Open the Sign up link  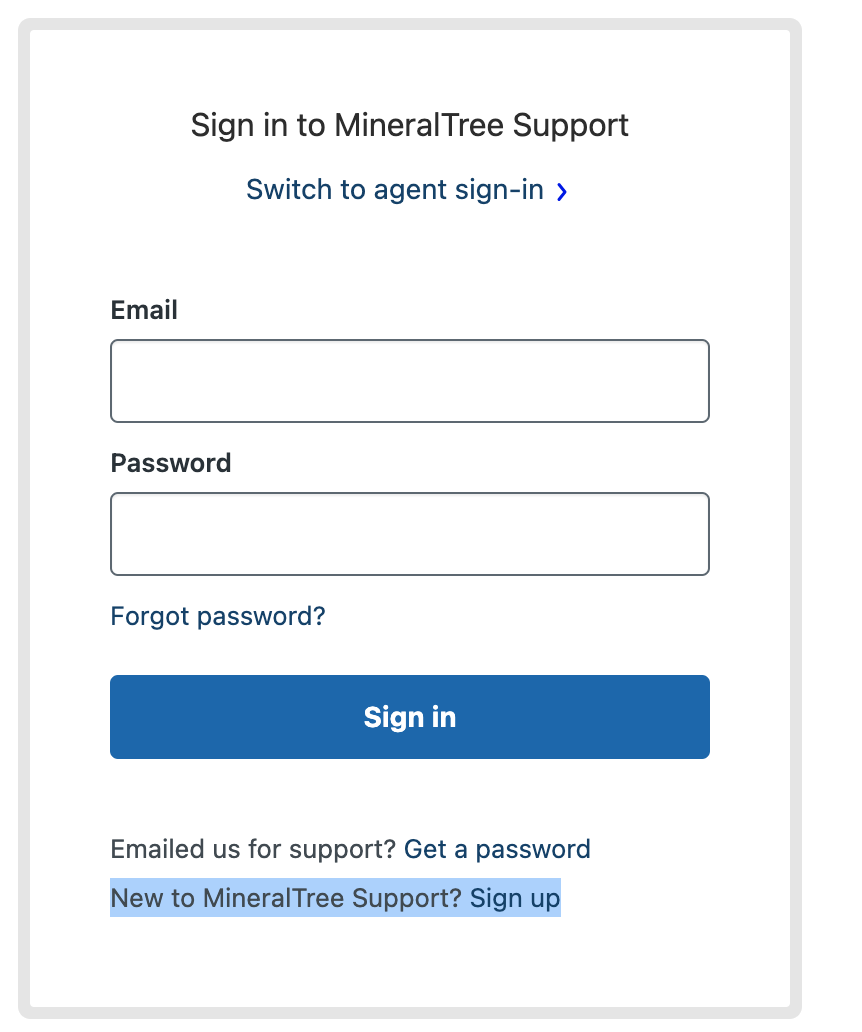515,898
